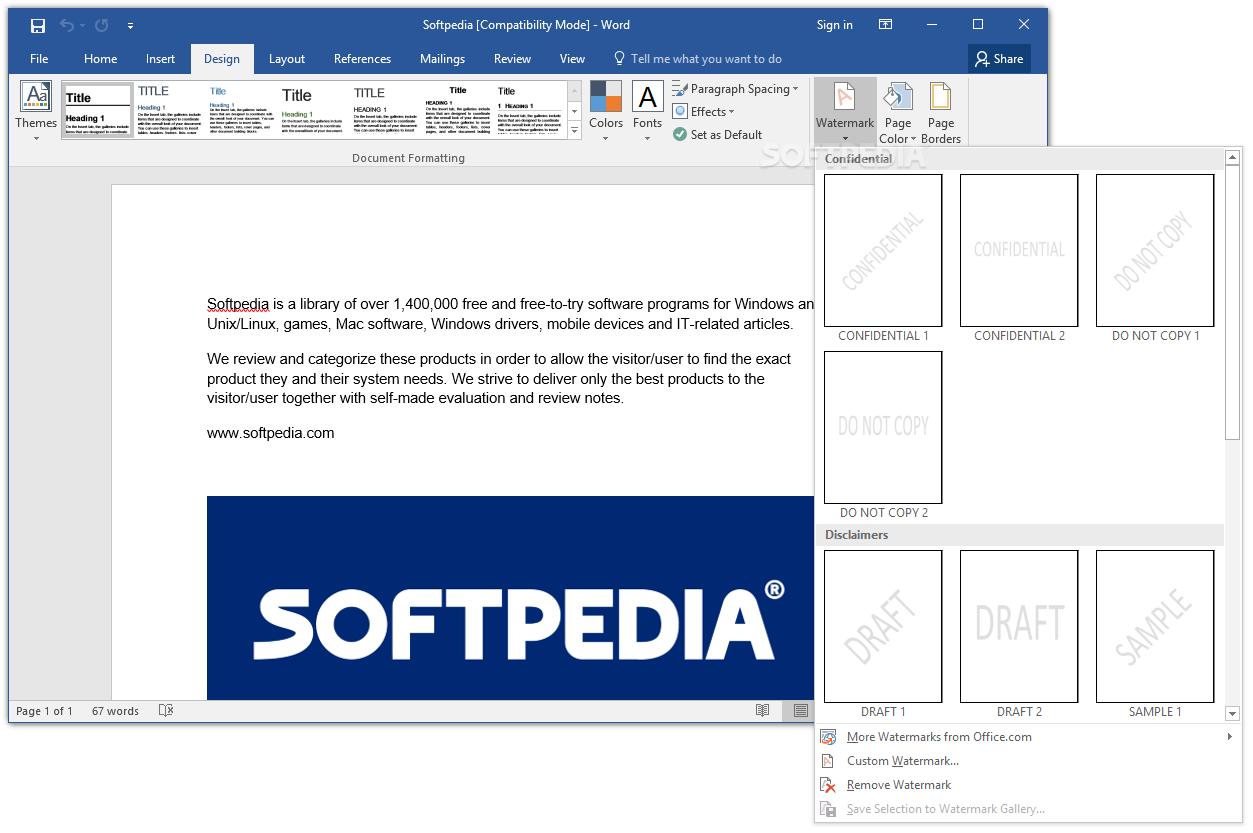The width and height of the screenshot is (1253, 833).
Task: Switch to Read Mode view
Action: coord(763,711)
